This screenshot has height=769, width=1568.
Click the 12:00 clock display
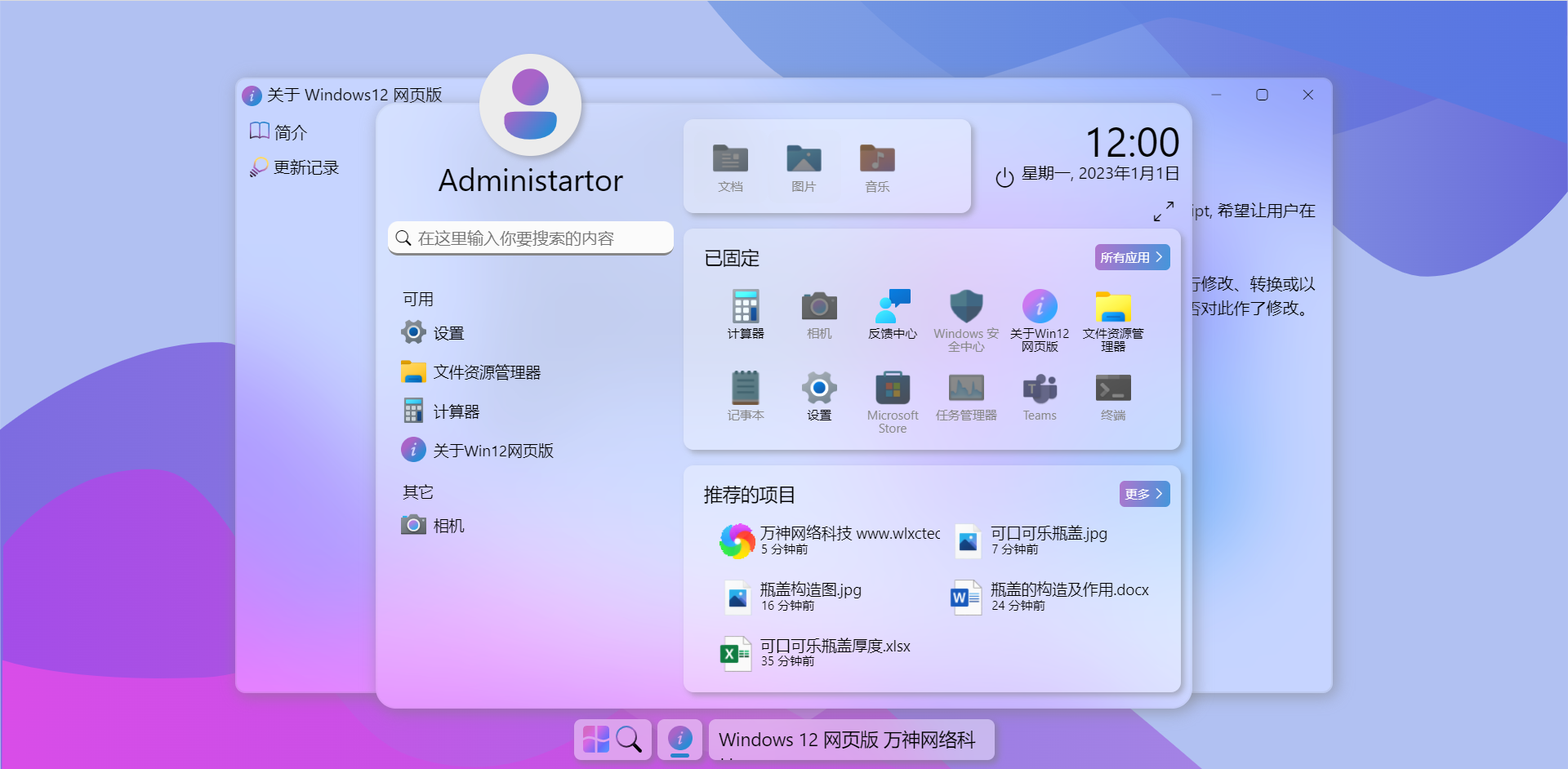(x=1132, y=143)
